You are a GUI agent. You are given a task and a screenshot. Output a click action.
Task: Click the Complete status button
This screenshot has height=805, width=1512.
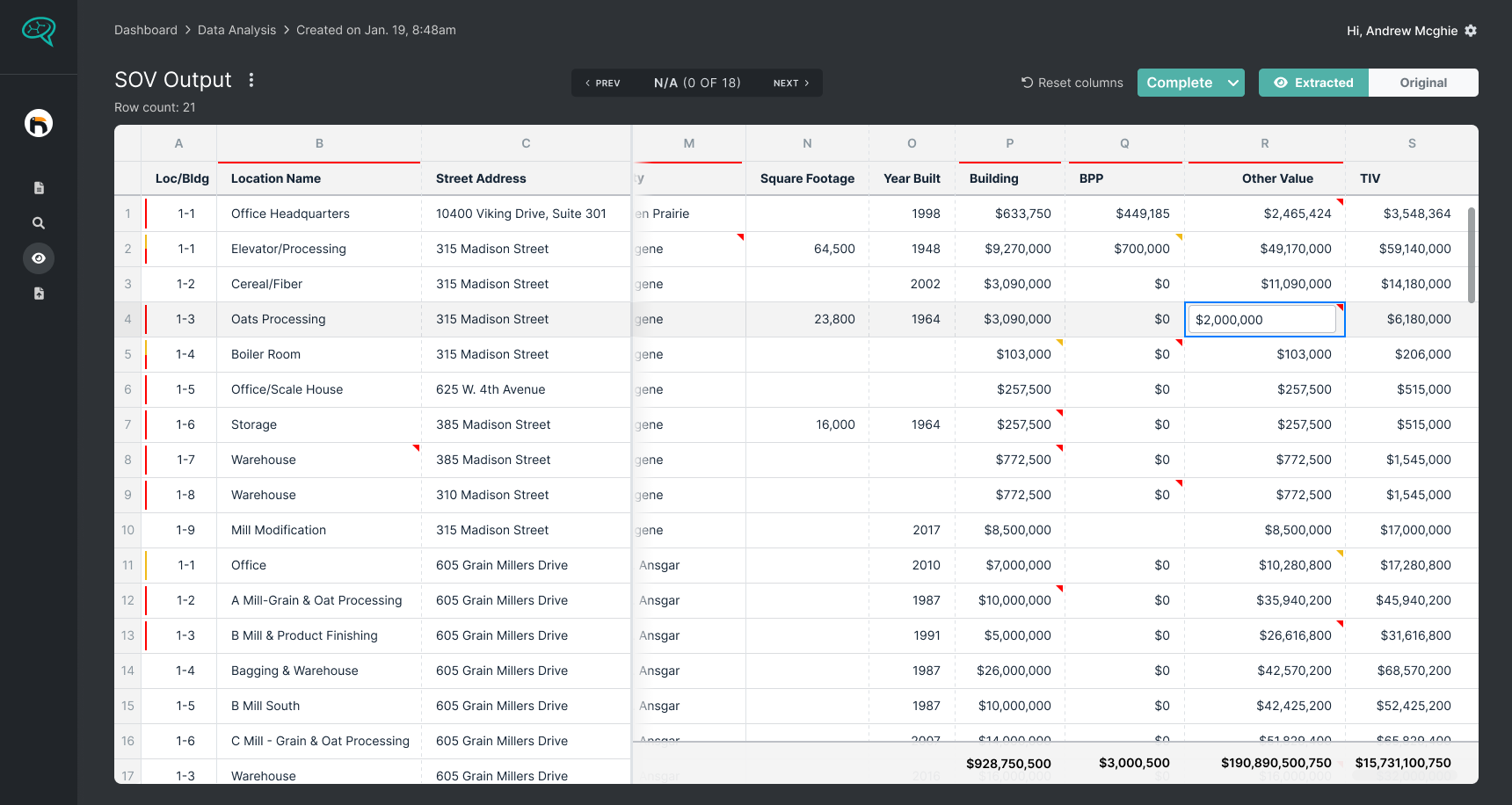coord(1180,83)
